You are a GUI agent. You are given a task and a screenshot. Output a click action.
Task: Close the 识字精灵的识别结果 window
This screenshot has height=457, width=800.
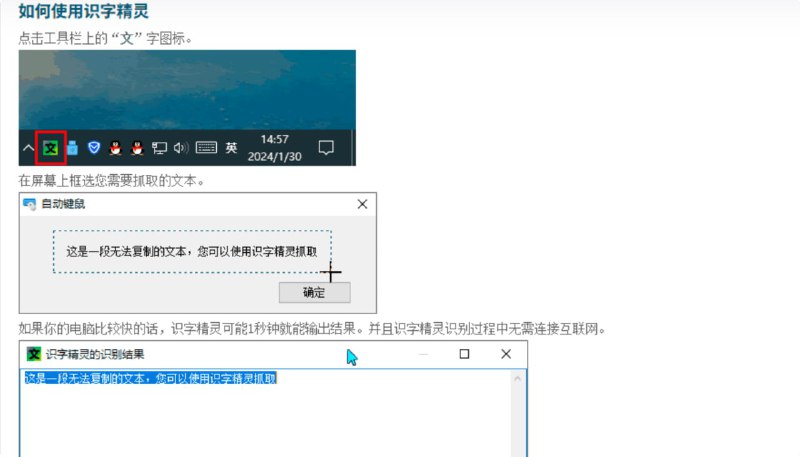pyautogui.click(x=506, y=354)
